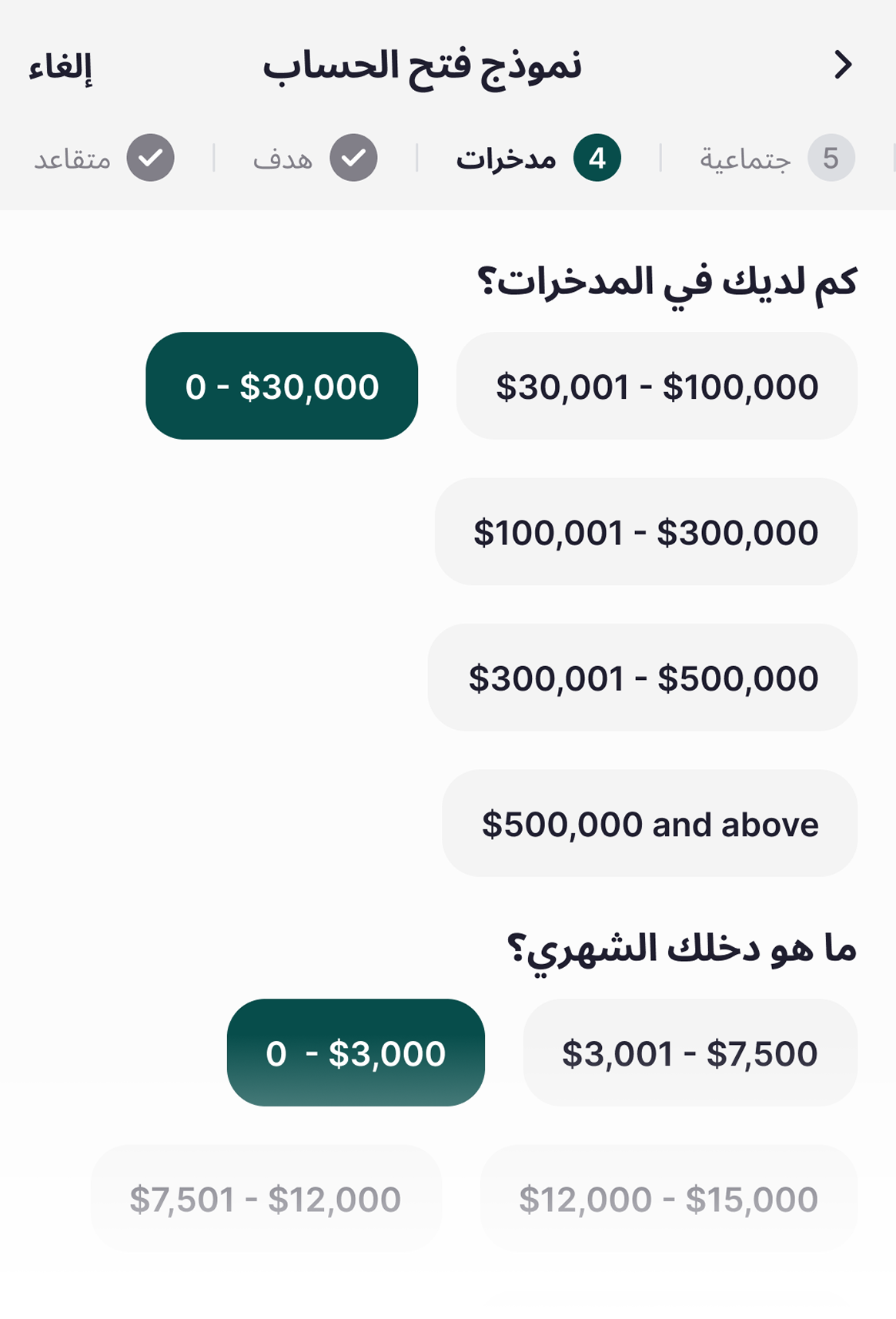This screenshot has height=1319, width=896.
Task: Select monthly income 0 - $3,000
Action: coord(356,1053)
